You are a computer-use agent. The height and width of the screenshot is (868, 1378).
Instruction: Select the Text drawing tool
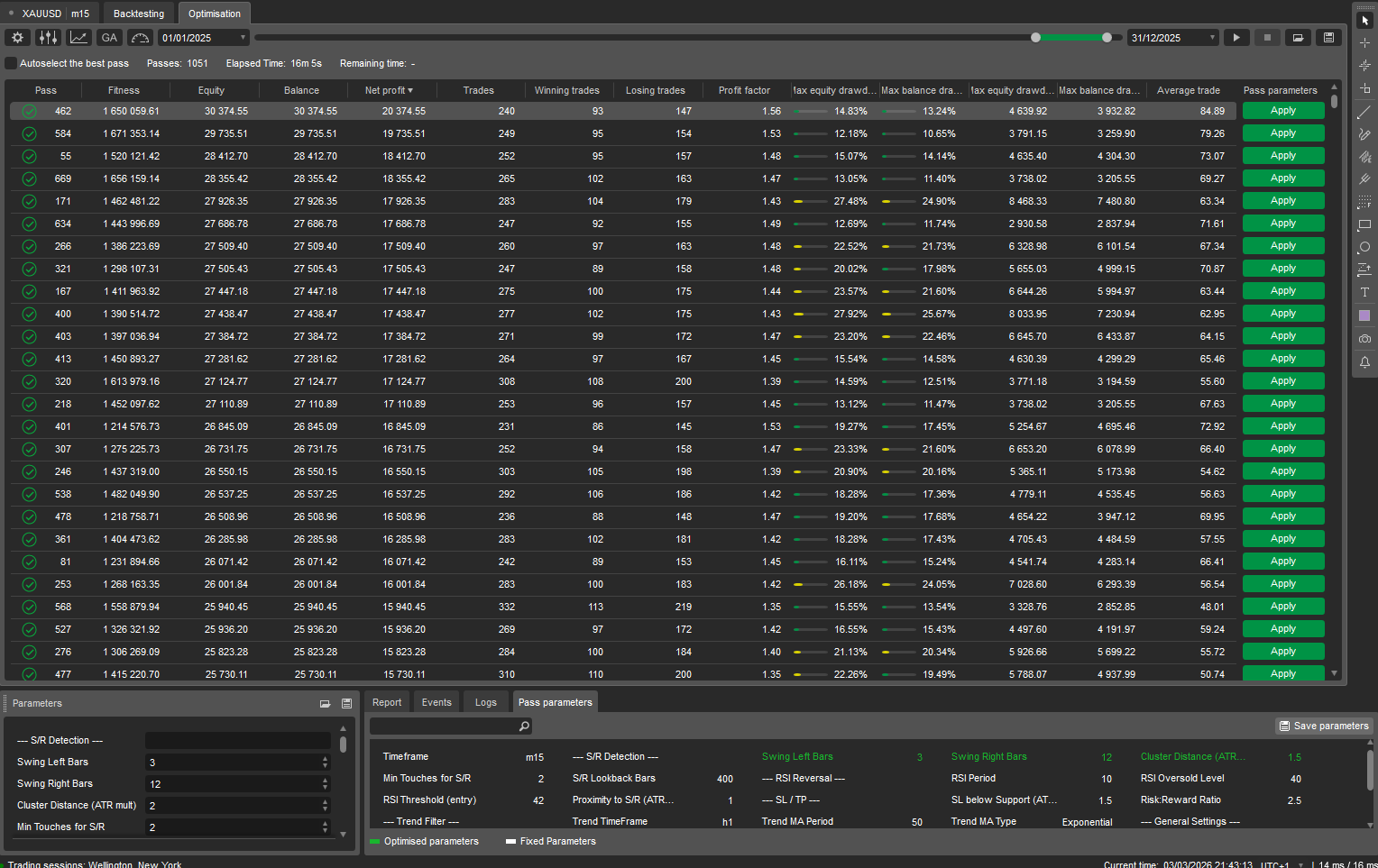[x=1364, y=292]
